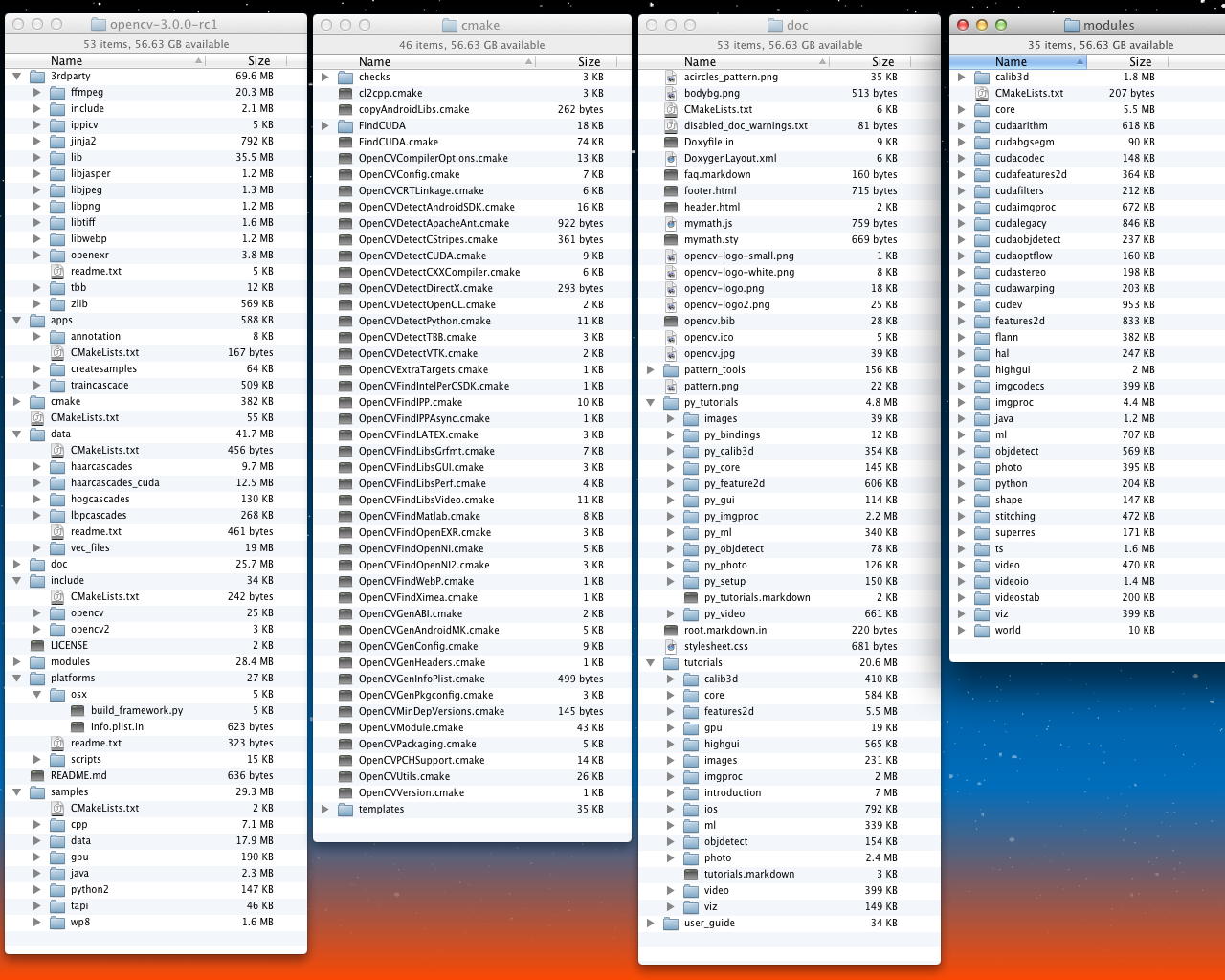Click the footer.html file icon

coord(671,191)
